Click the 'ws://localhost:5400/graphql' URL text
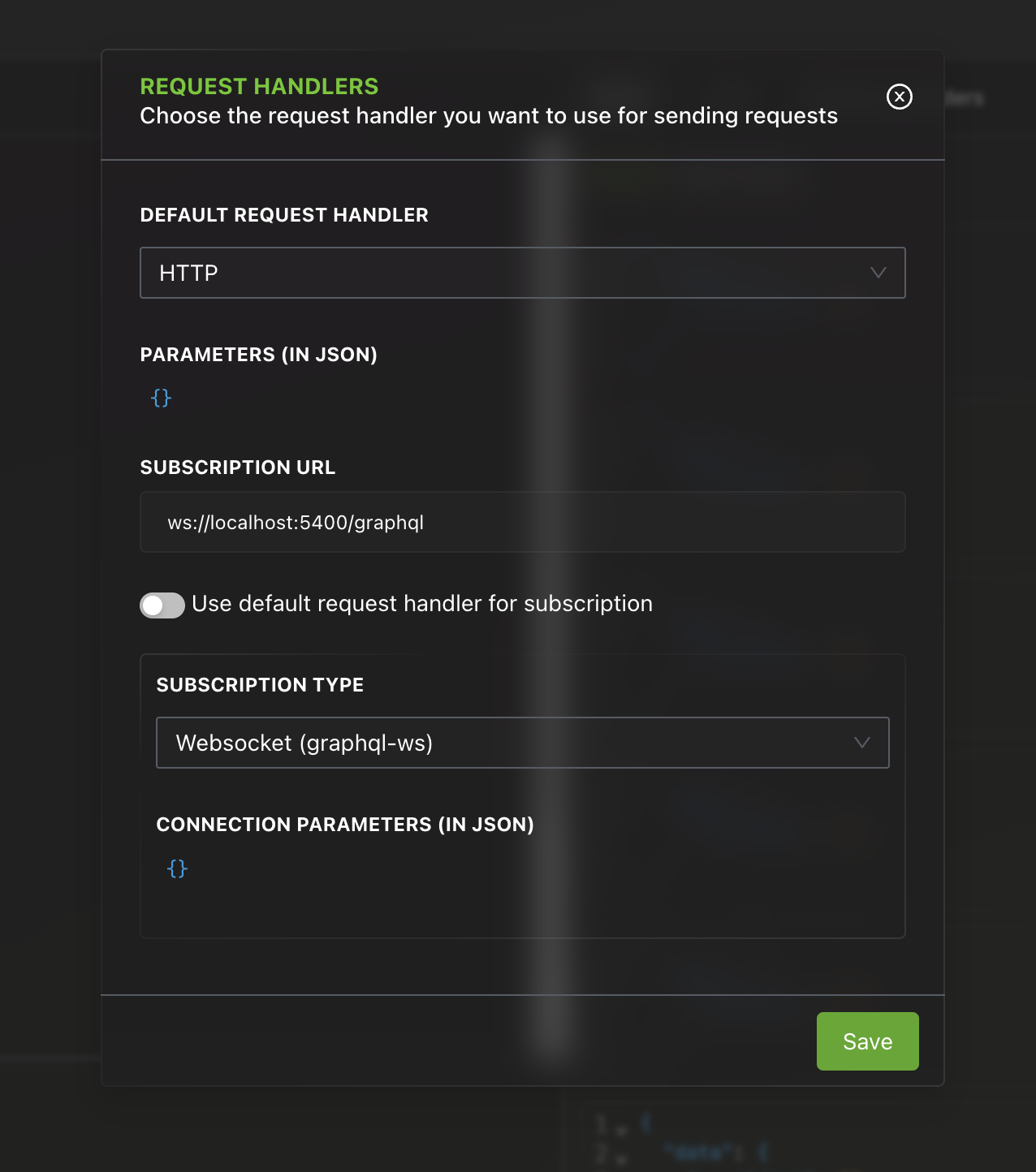Screen dimensions: 1036x1172 (x=296, y=523)
